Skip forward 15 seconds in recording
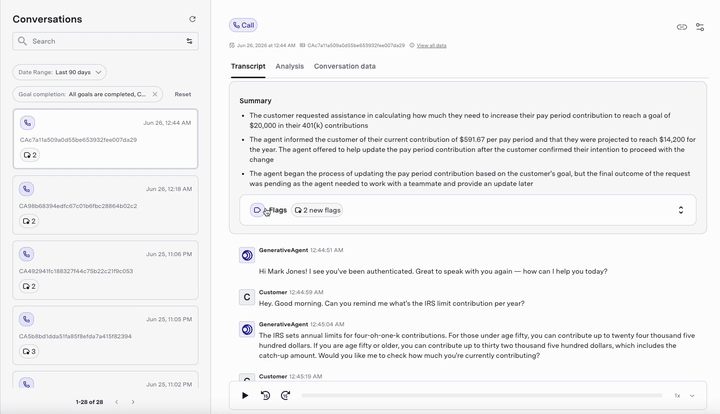The height and width of the screenshot is (414, 720). [286, 395]
